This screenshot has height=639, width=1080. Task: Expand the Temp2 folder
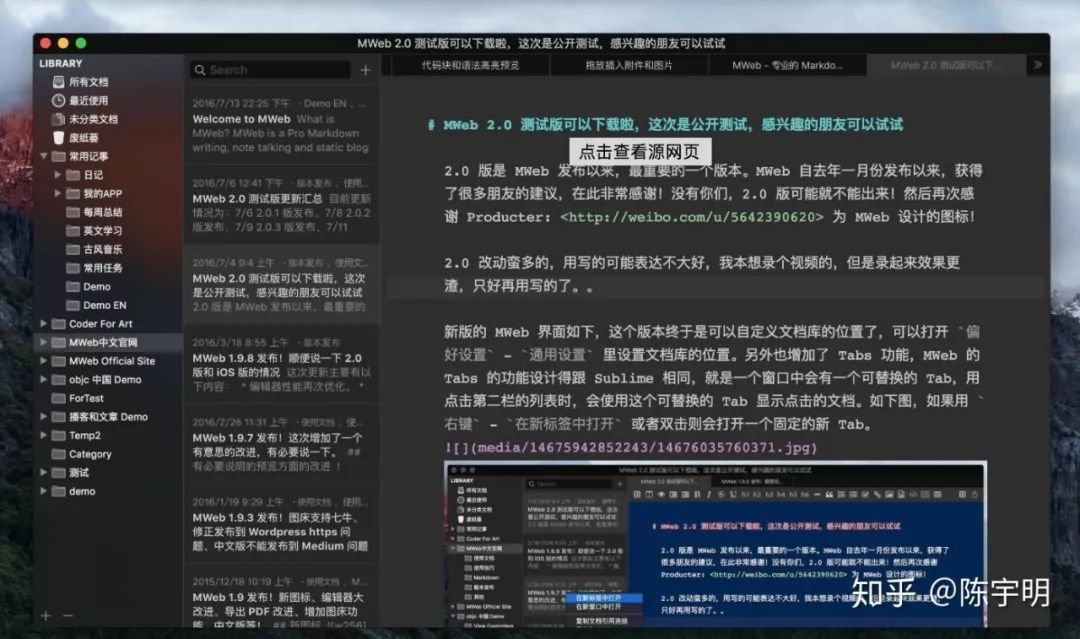(44, 435)
